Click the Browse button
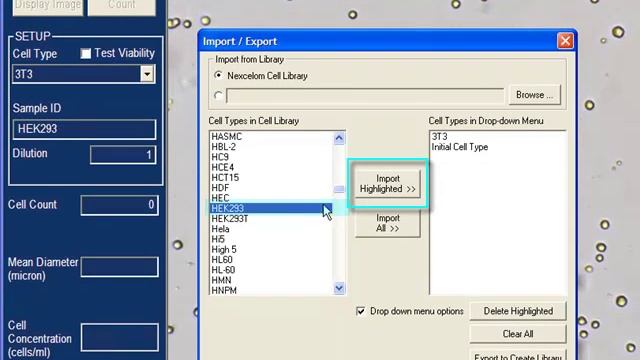The height and width of the screenshot is (360, 640). 534,95
